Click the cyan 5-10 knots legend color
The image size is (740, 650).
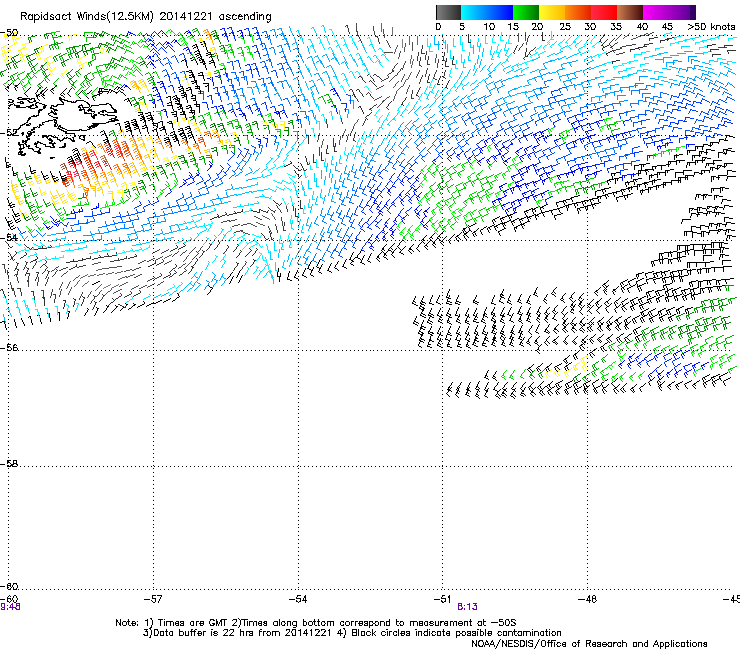point(474,12)
